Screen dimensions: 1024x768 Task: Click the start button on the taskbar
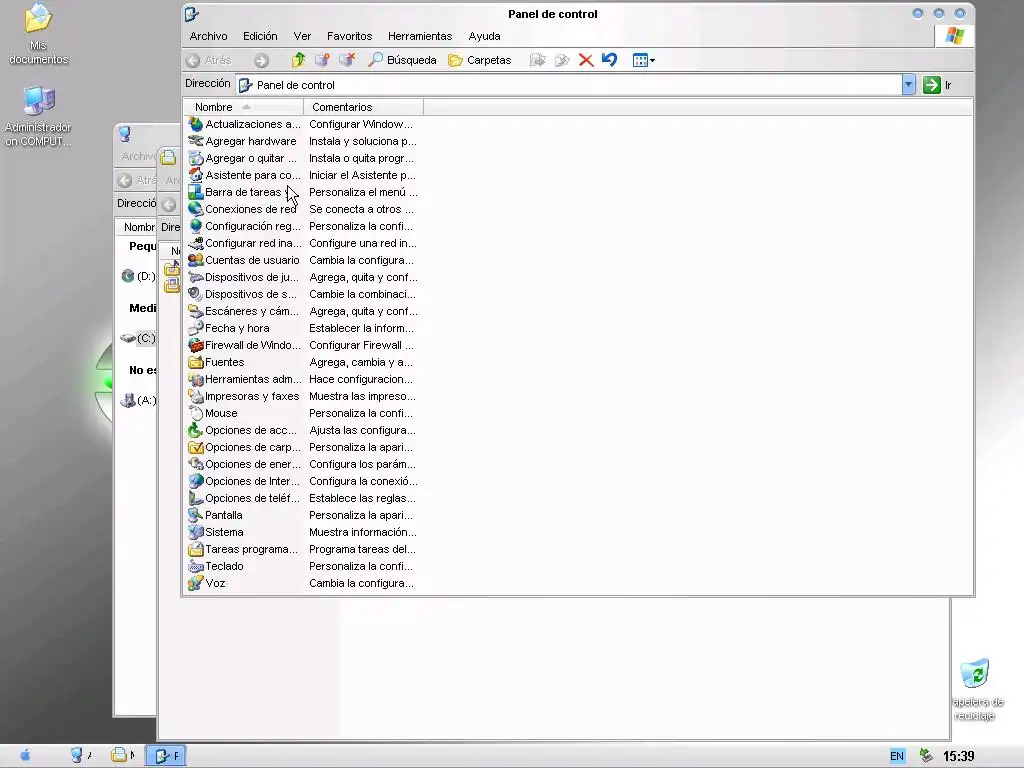pyautogui.click(x=25, y=756)
